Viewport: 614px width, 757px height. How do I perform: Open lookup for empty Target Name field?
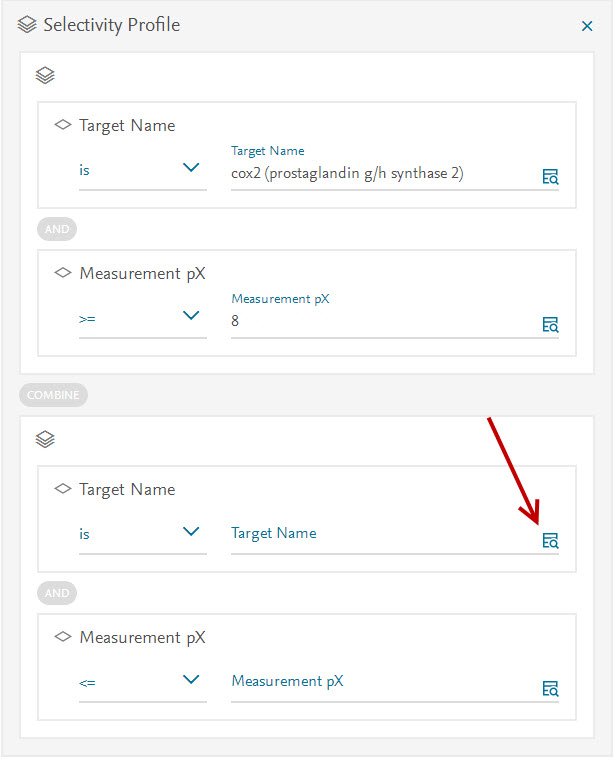point(550,541)
